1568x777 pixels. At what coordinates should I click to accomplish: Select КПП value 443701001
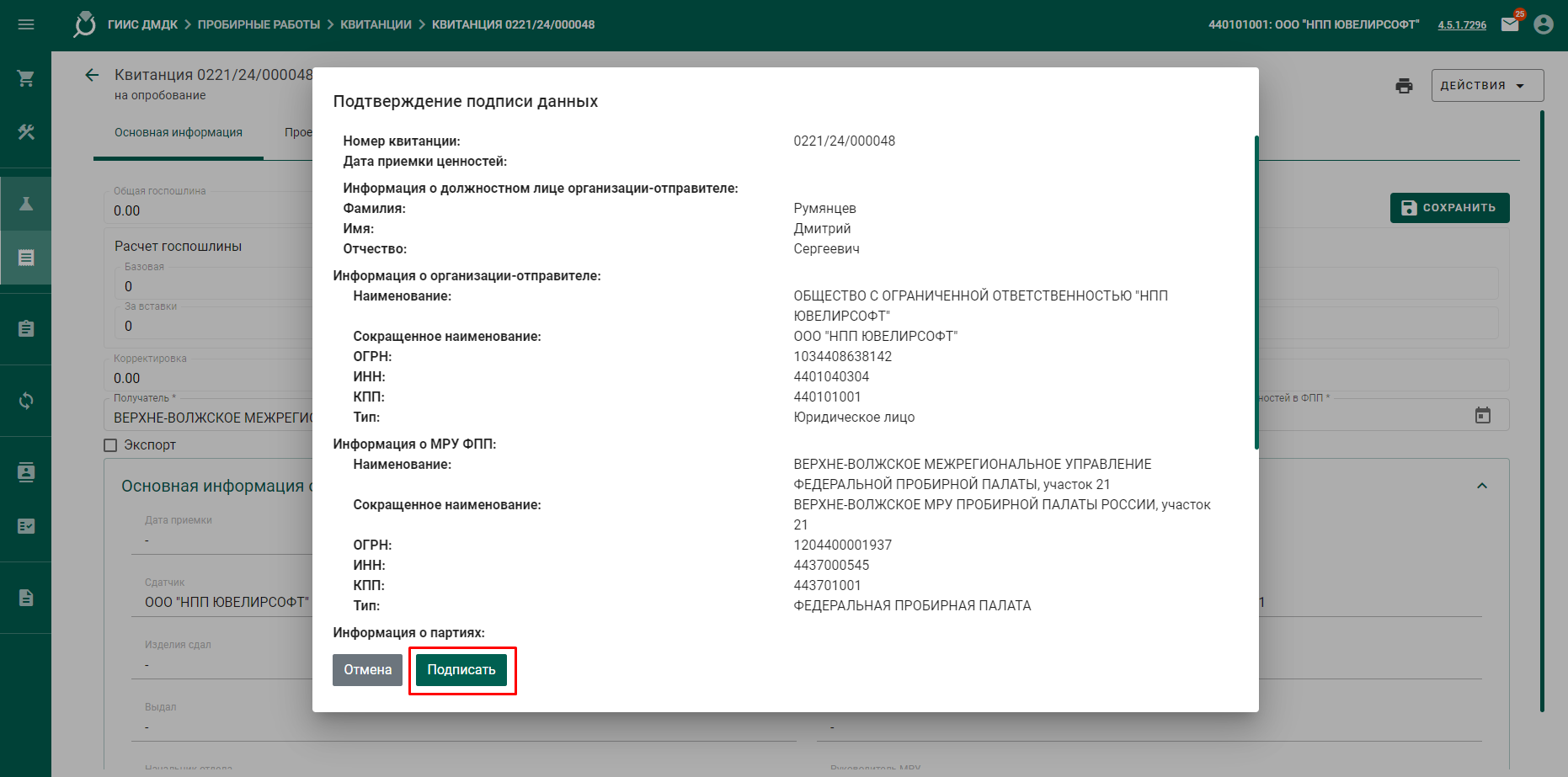coord(827,585)
